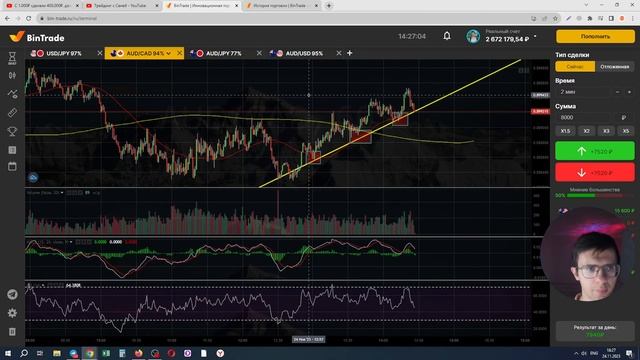Open the indicators line-chart sidebar icon
This screenshot has height=360, width=640.
pos(12,94)
